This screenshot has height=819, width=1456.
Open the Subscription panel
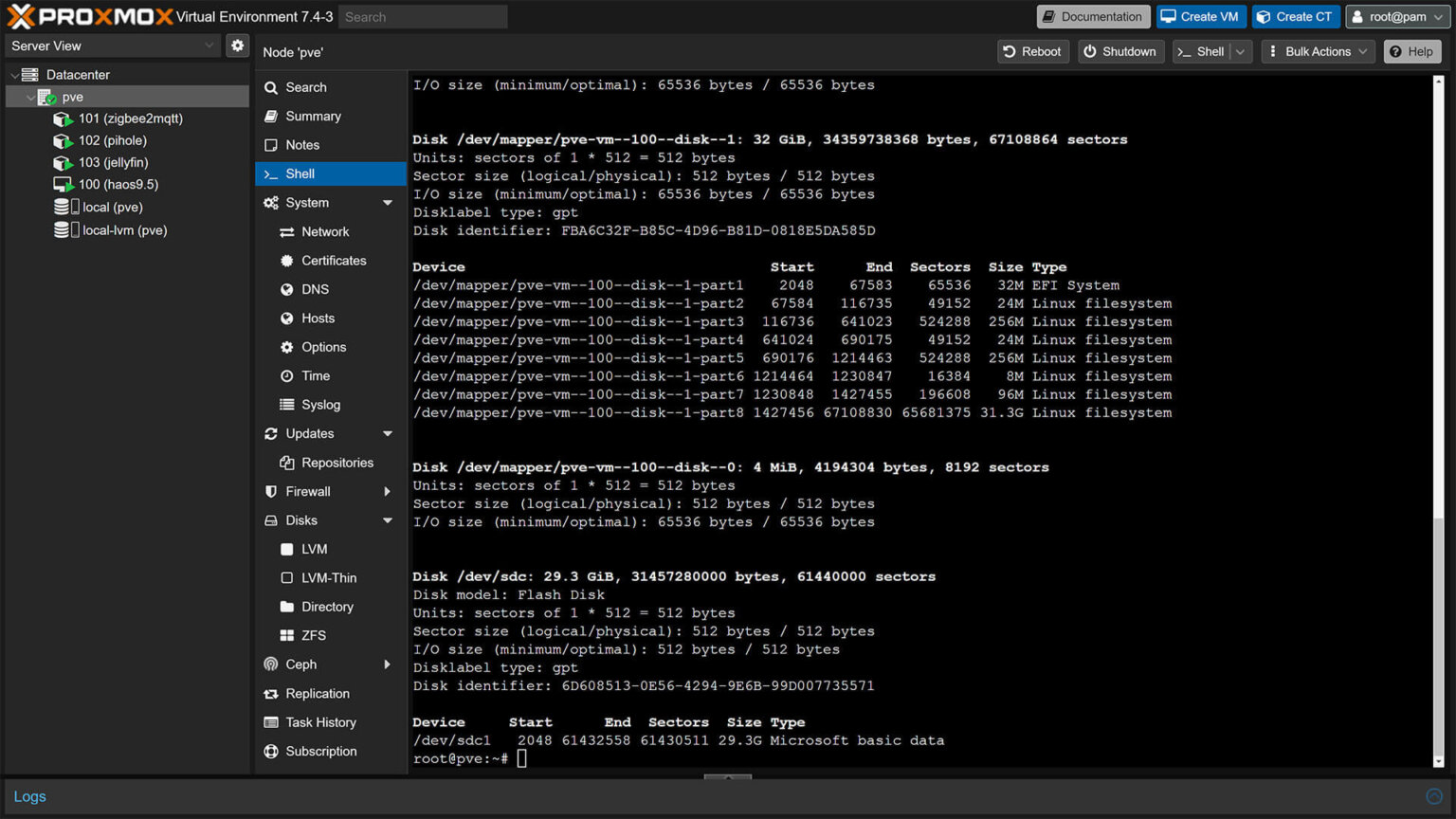click(x=322, y=751)
